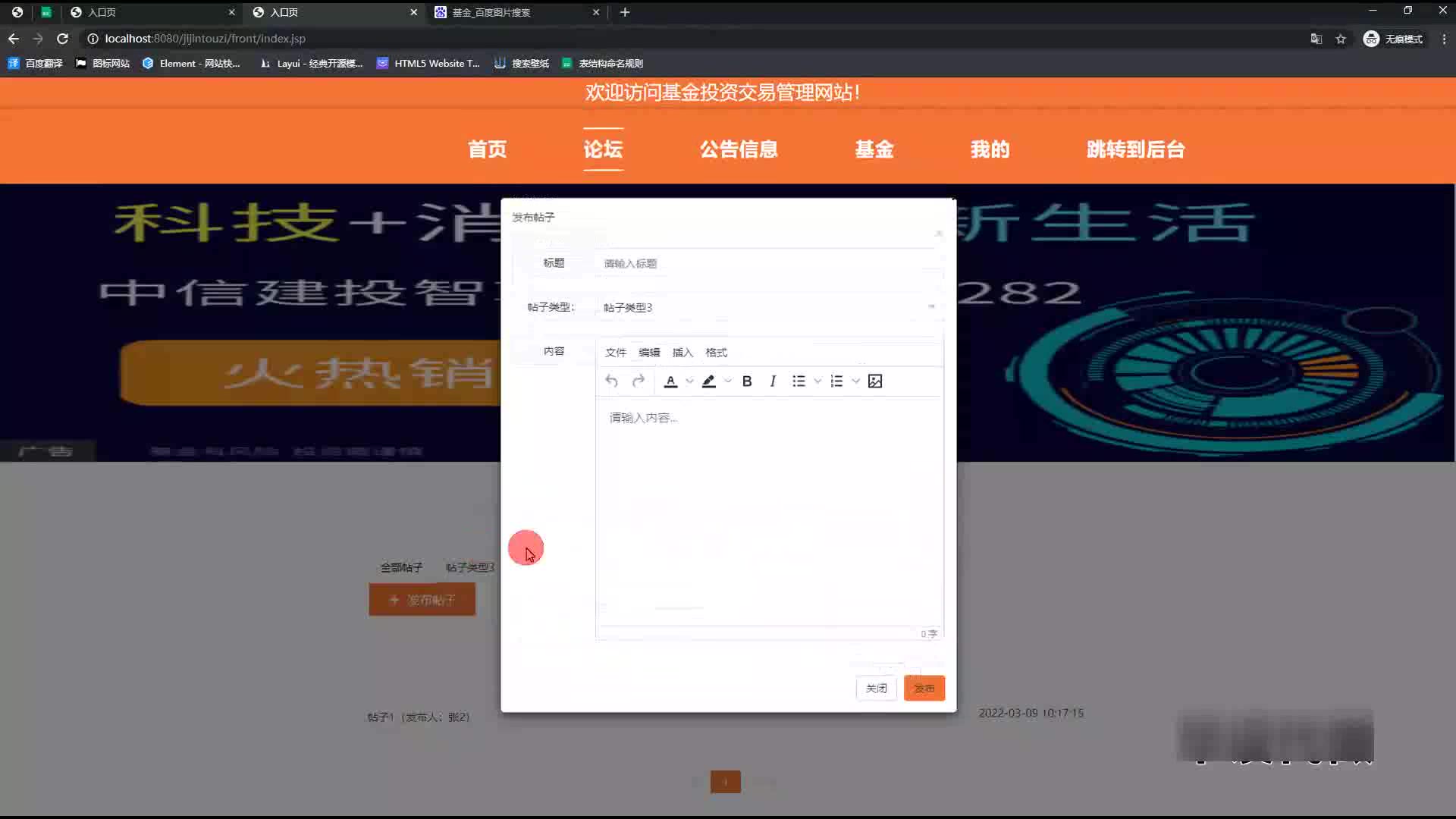Open Layui bookmark
The height and width of the screenshot is (819, 1456).
tap(311, 64)
